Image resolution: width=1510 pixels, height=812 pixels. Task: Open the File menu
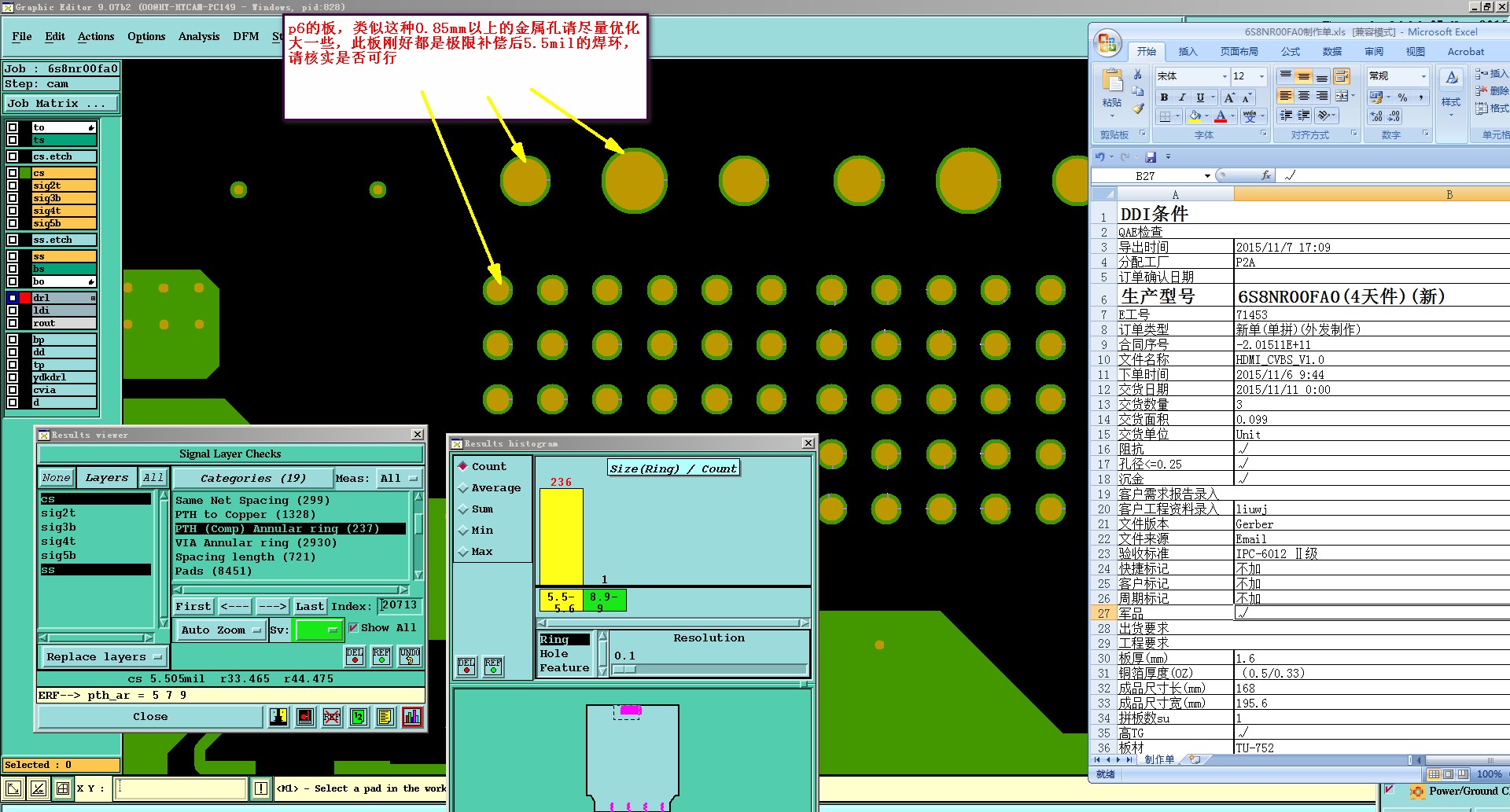(x=22, y=36)
